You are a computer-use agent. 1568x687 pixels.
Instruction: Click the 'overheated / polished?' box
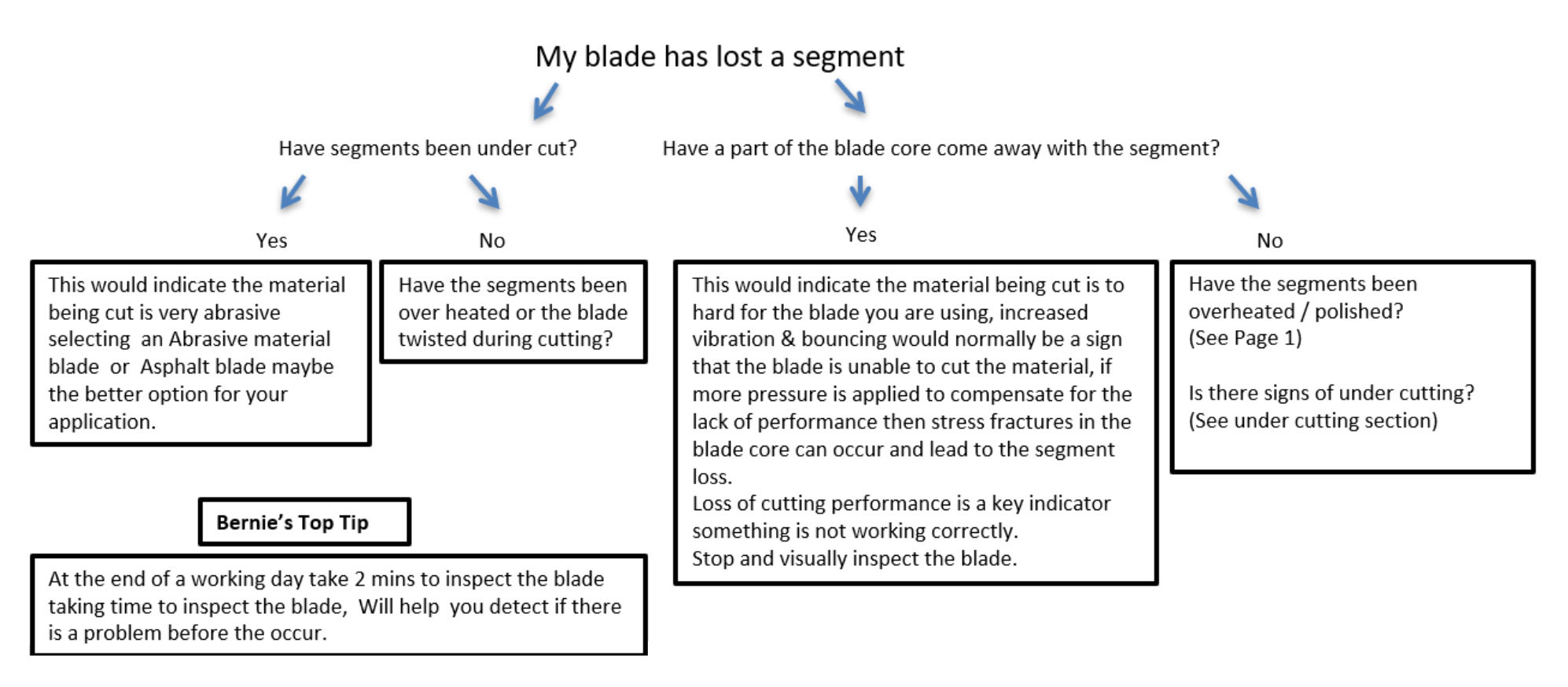coord(1353,366)
